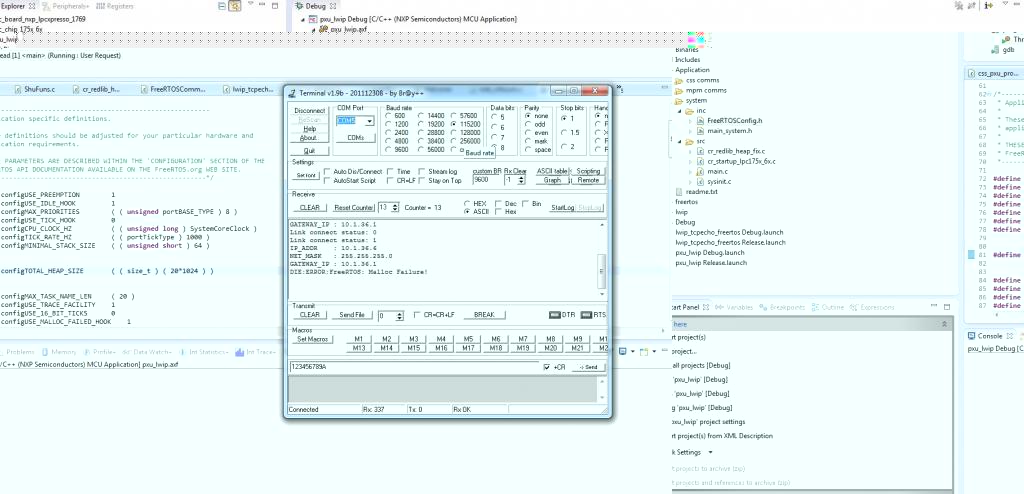The image size is (1024, 494).
Task: Click the M5 macro button
Action: pos(468,339)
